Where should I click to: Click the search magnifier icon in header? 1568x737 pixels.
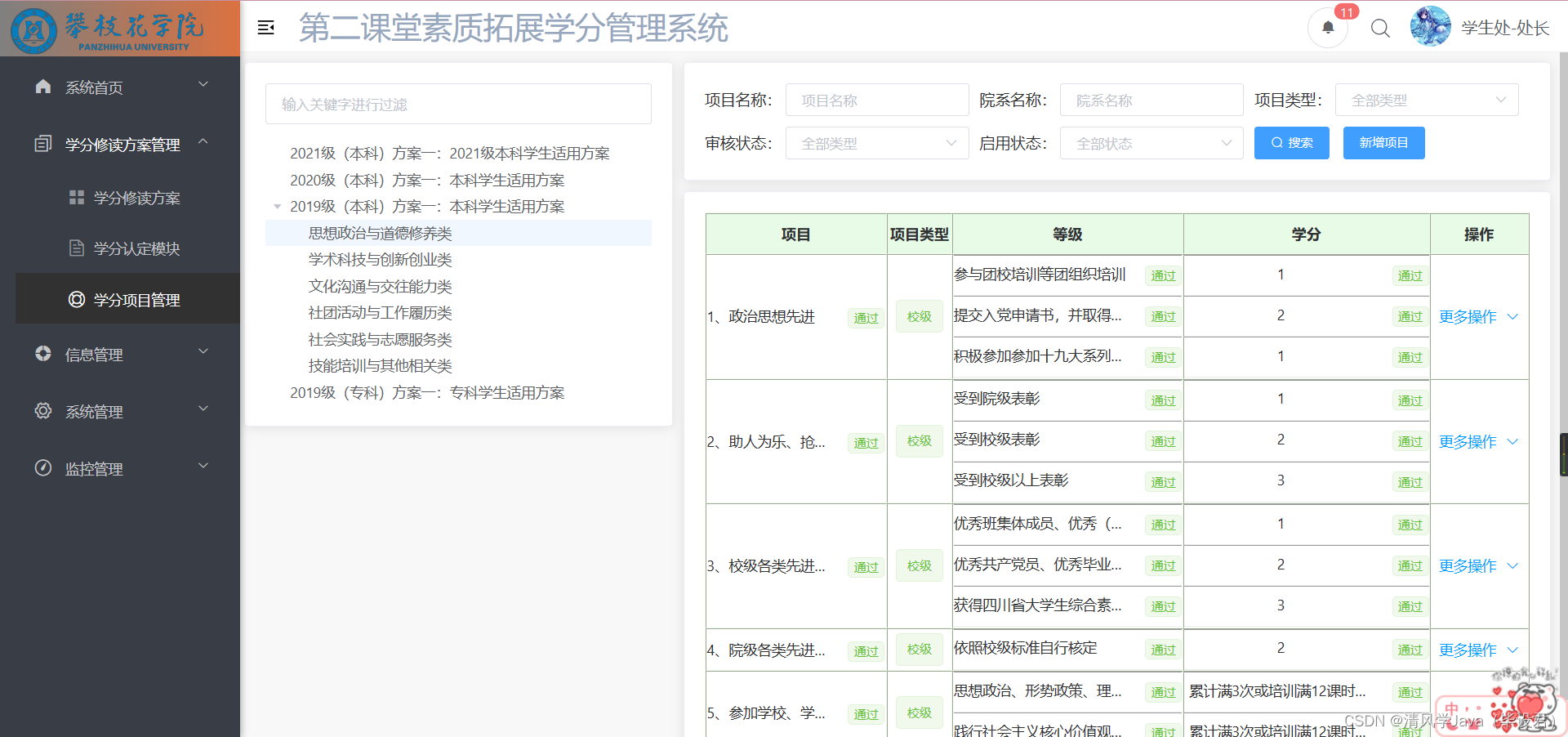click(x=1380, y=29)
